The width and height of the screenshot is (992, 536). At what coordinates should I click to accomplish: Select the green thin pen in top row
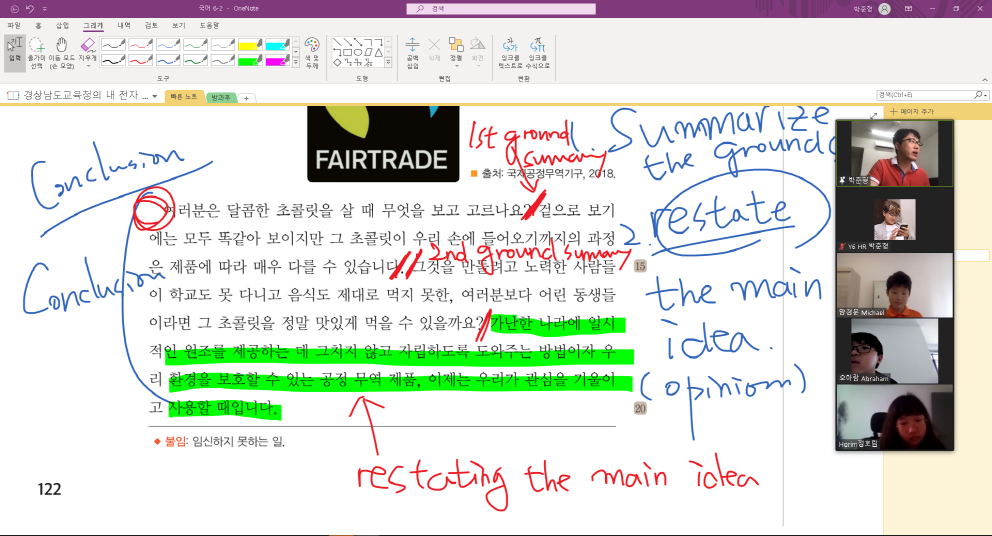pyautogui.click(x=195, y=45)
